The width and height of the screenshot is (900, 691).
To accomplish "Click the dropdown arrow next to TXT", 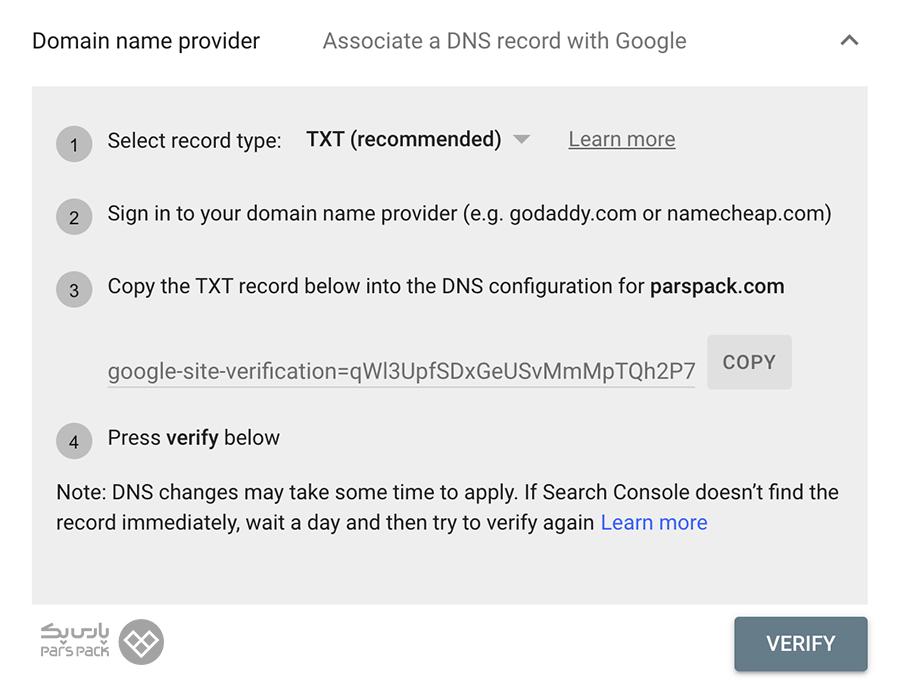I will coord(521,139).
